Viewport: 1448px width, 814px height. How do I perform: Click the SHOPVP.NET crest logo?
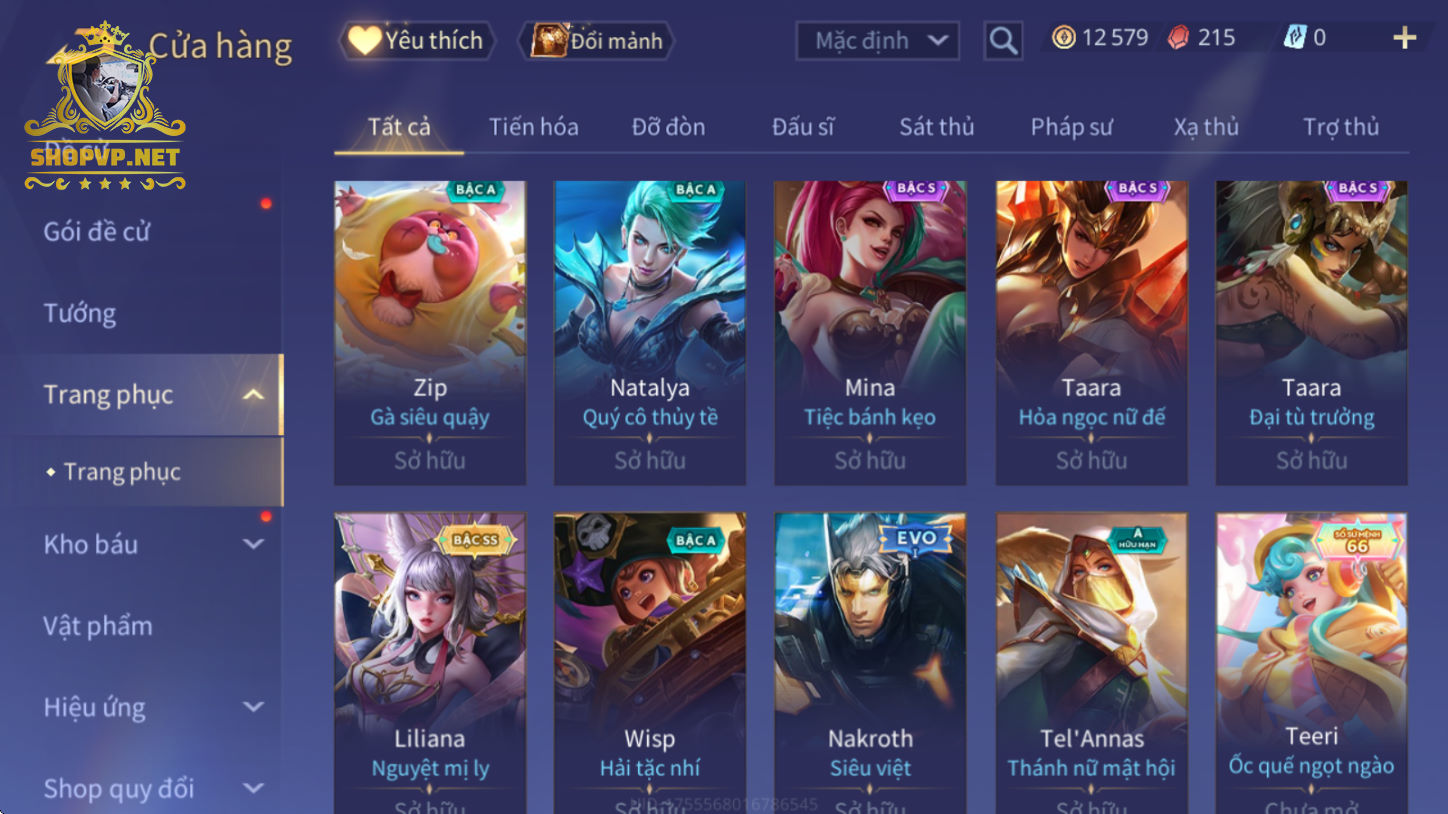click(105, 108)
